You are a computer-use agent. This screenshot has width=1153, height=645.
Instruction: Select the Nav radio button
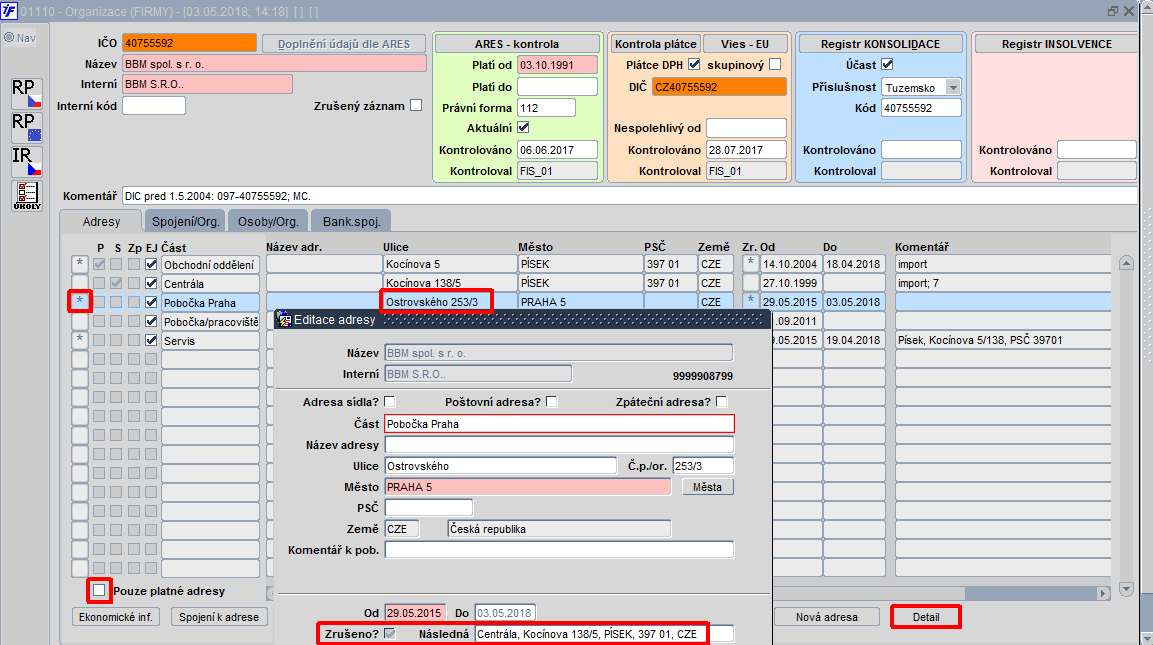click(9, 38)
